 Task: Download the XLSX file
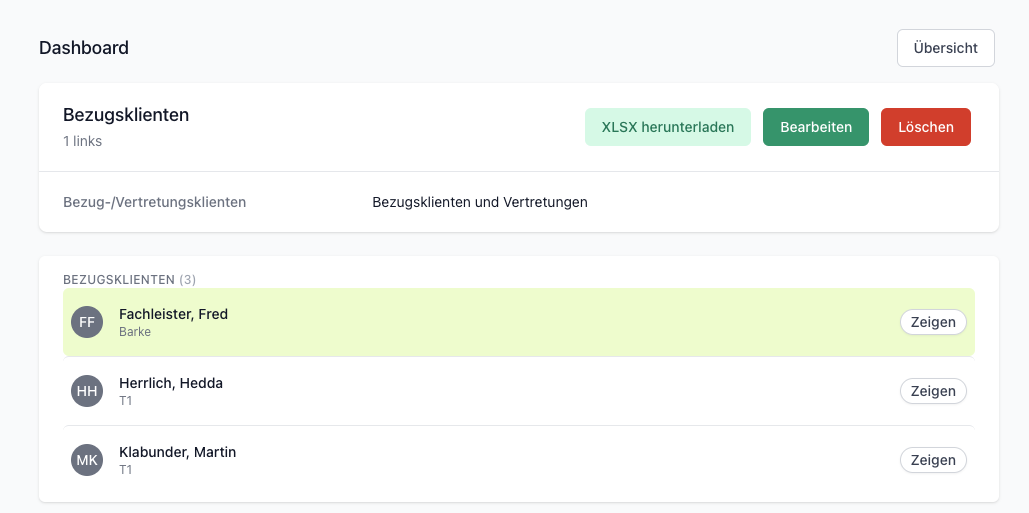coord(667,127)
